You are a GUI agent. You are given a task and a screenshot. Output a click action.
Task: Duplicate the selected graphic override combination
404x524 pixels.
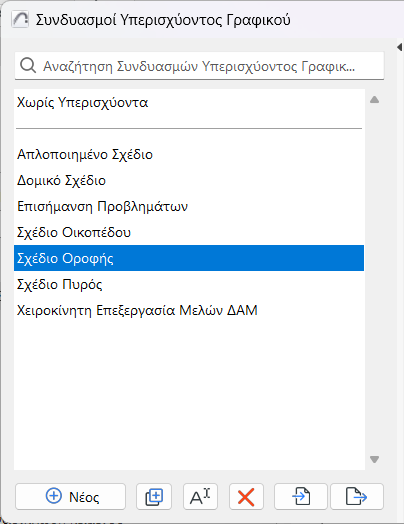(154, 496)
